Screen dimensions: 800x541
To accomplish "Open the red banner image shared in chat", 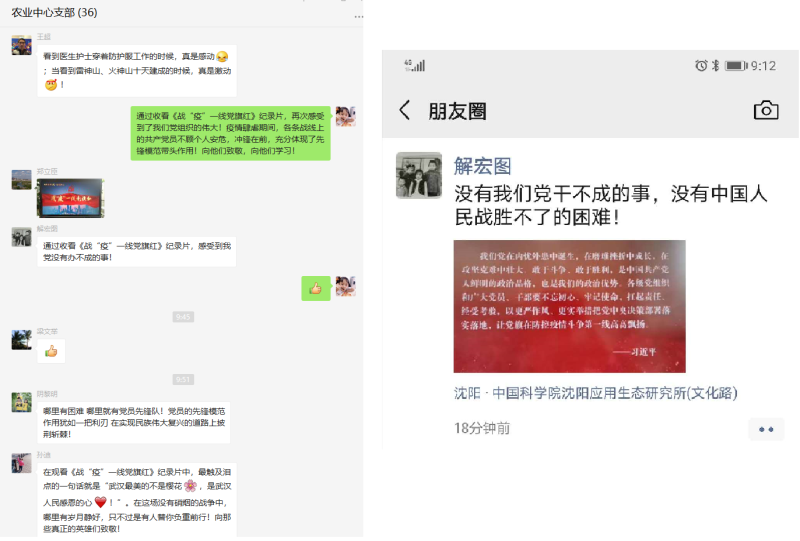I will click(70, 198).
